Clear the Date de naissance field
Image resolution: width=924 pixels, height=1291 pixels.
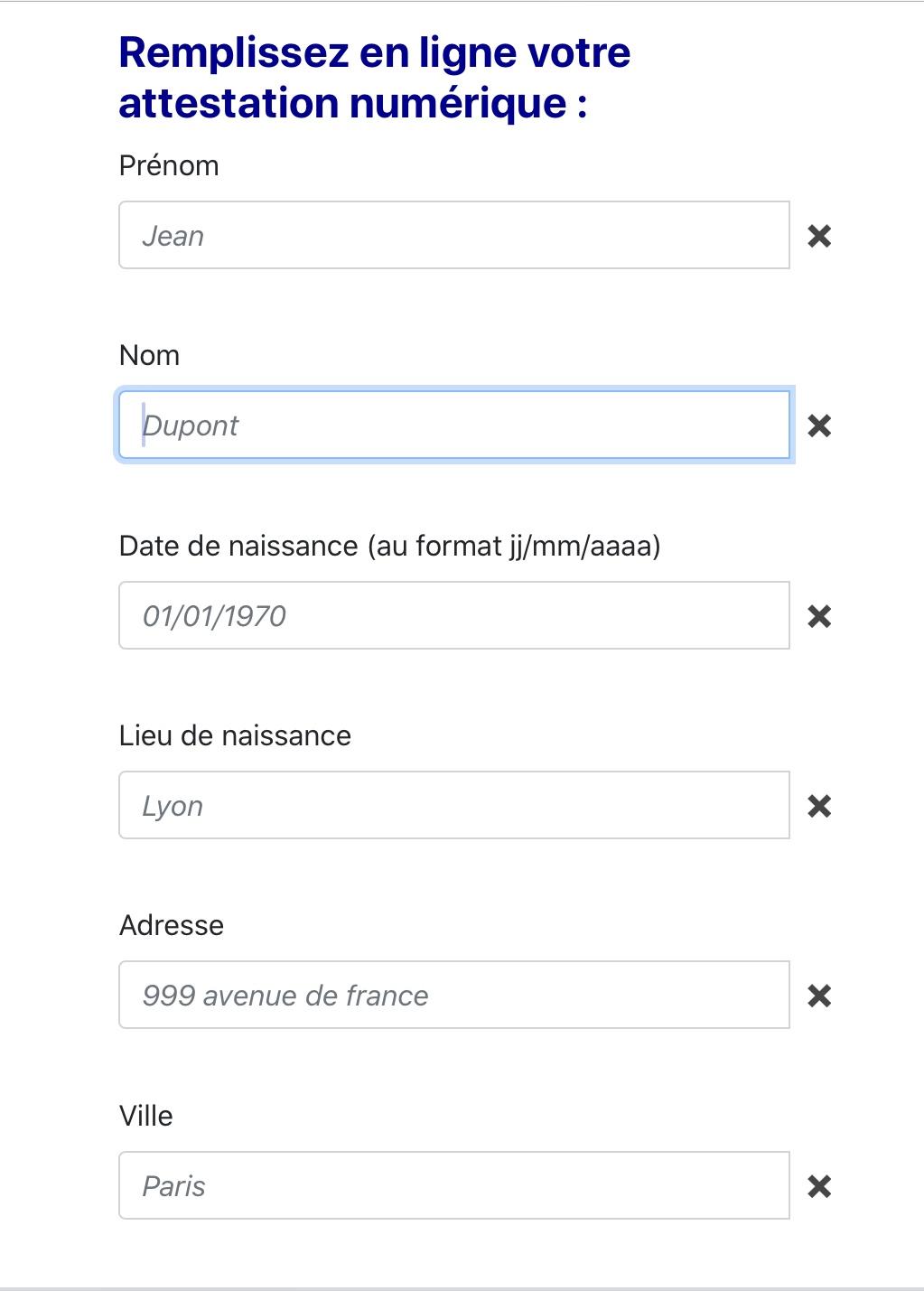coord(818,616)
